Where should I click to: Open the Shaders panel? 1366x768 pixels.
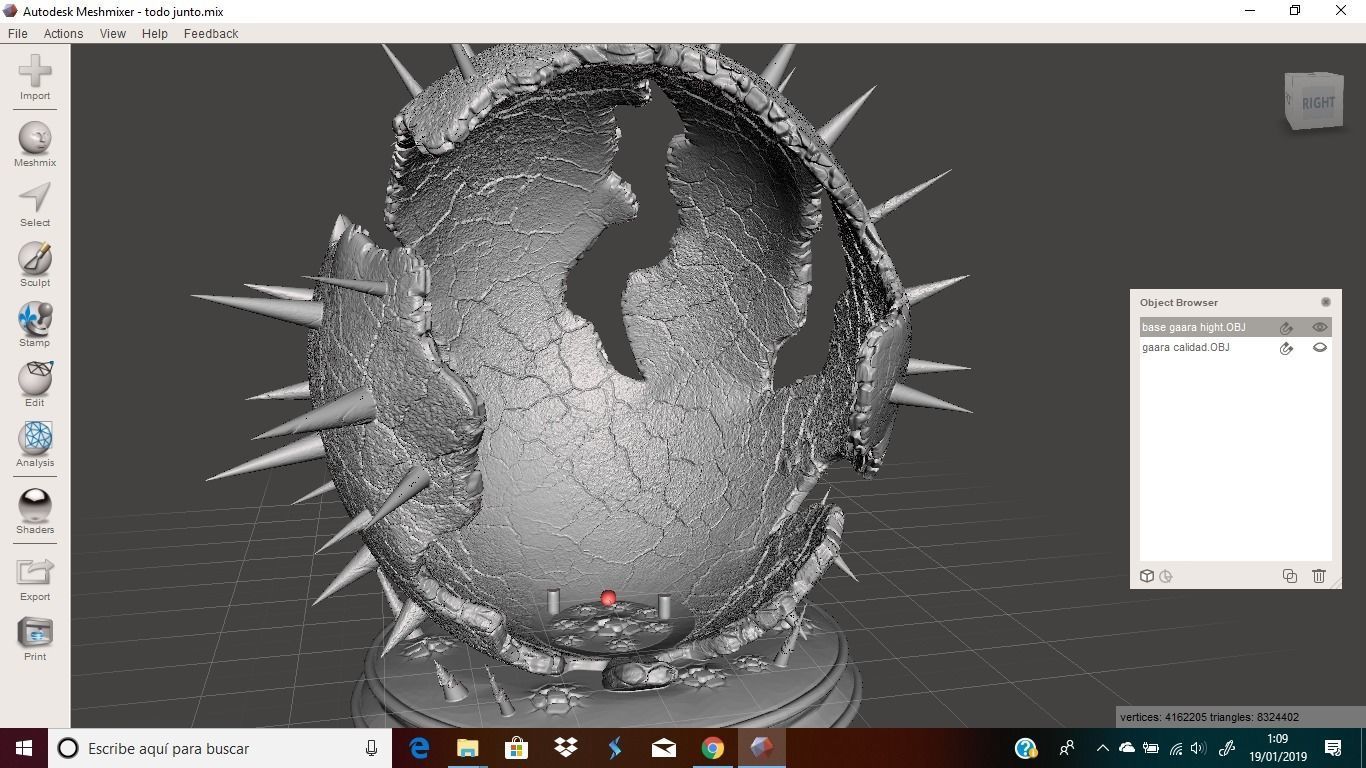pos(35,505)
